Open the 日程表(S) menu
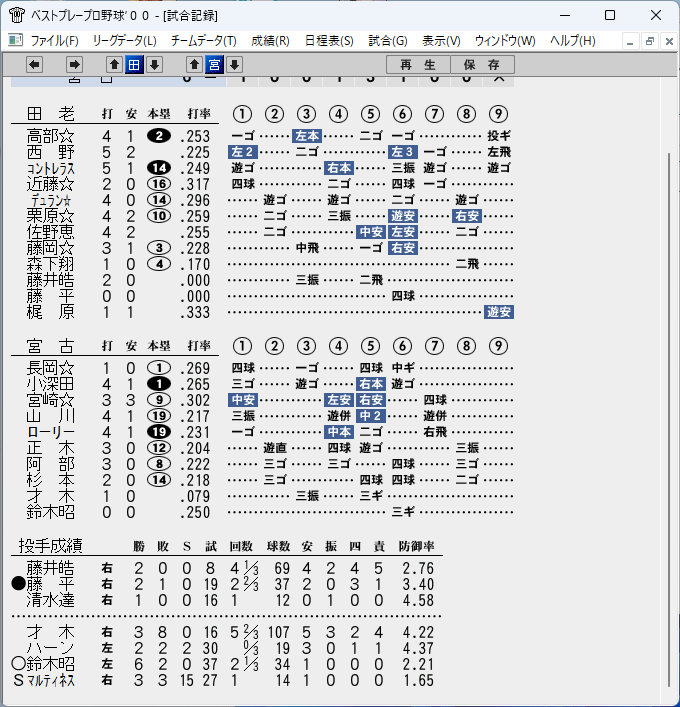Image resolution: width=680 pixels, height=707 pixels. [x=329, y=41]
